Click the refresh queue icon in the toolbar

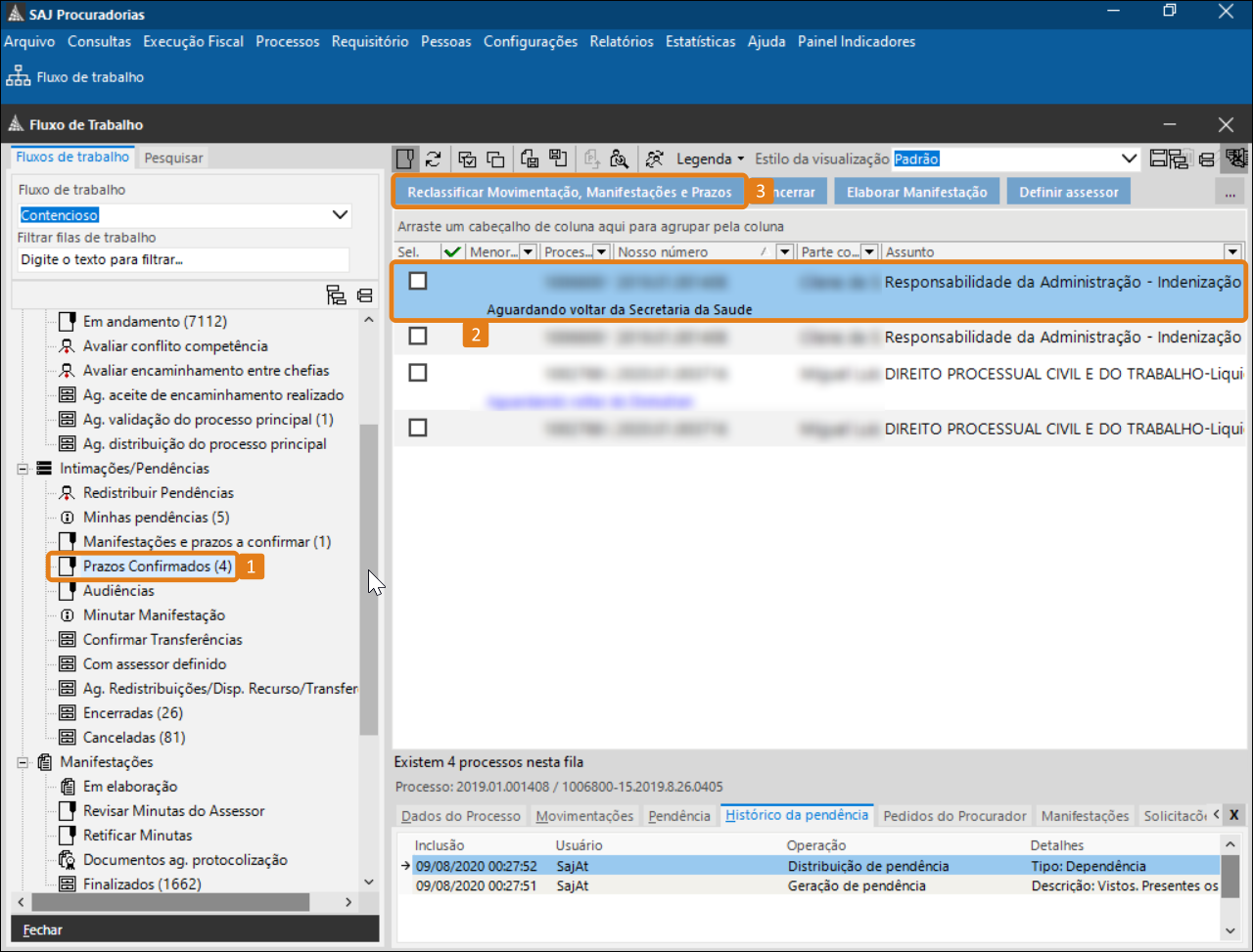point(433,159)
